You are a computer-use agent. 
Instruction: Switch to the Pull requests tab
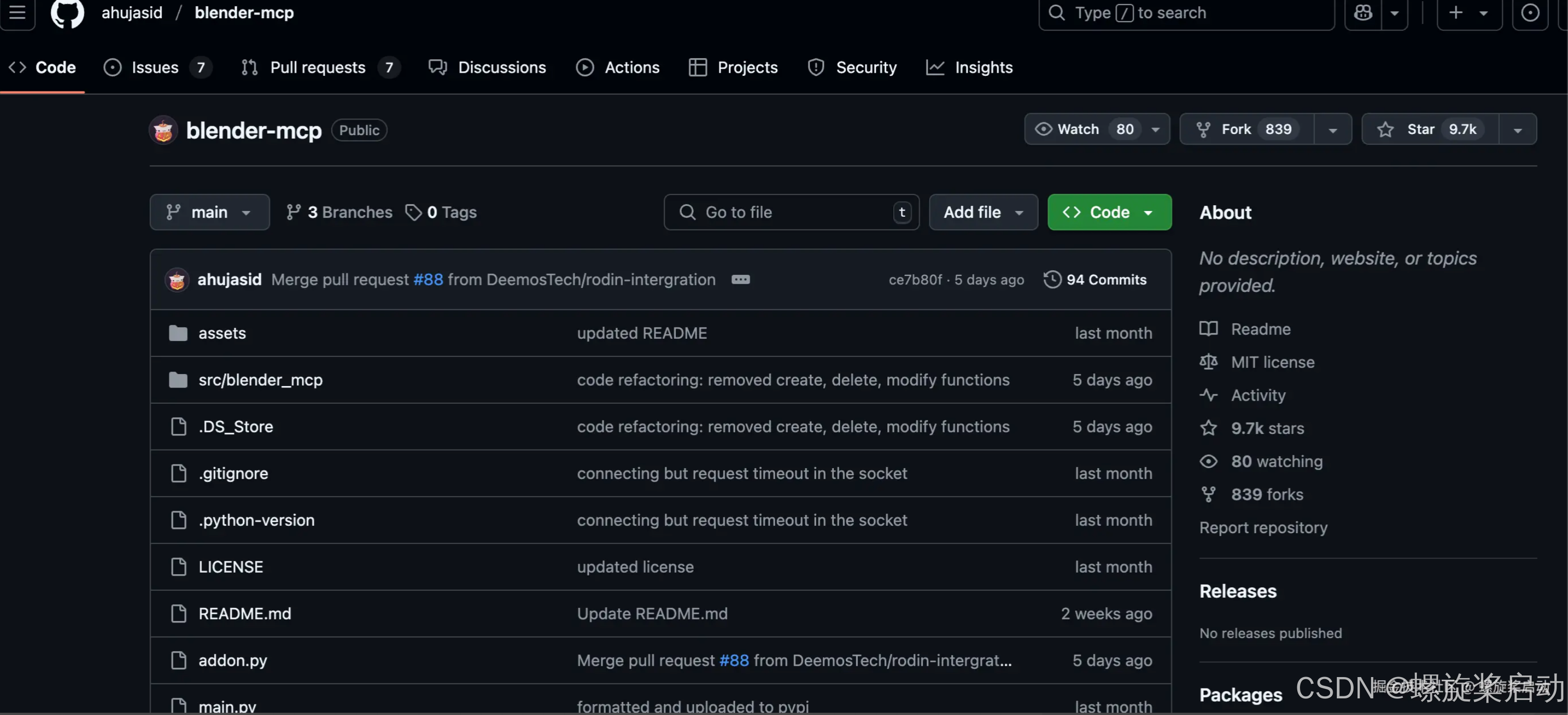pos(317,67)
